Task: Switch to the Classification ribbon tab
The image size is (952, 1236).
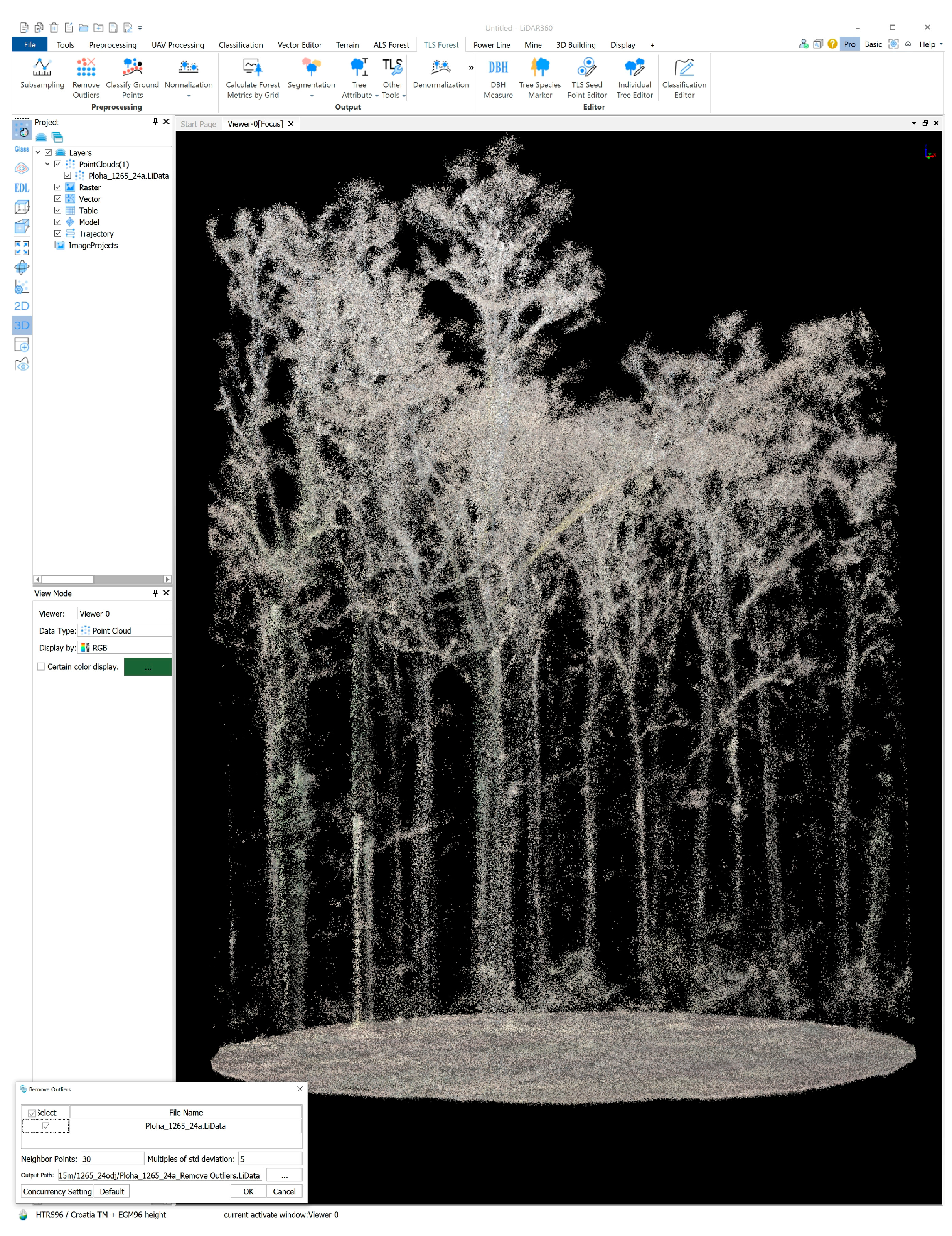Action: [x=241, y=45]
